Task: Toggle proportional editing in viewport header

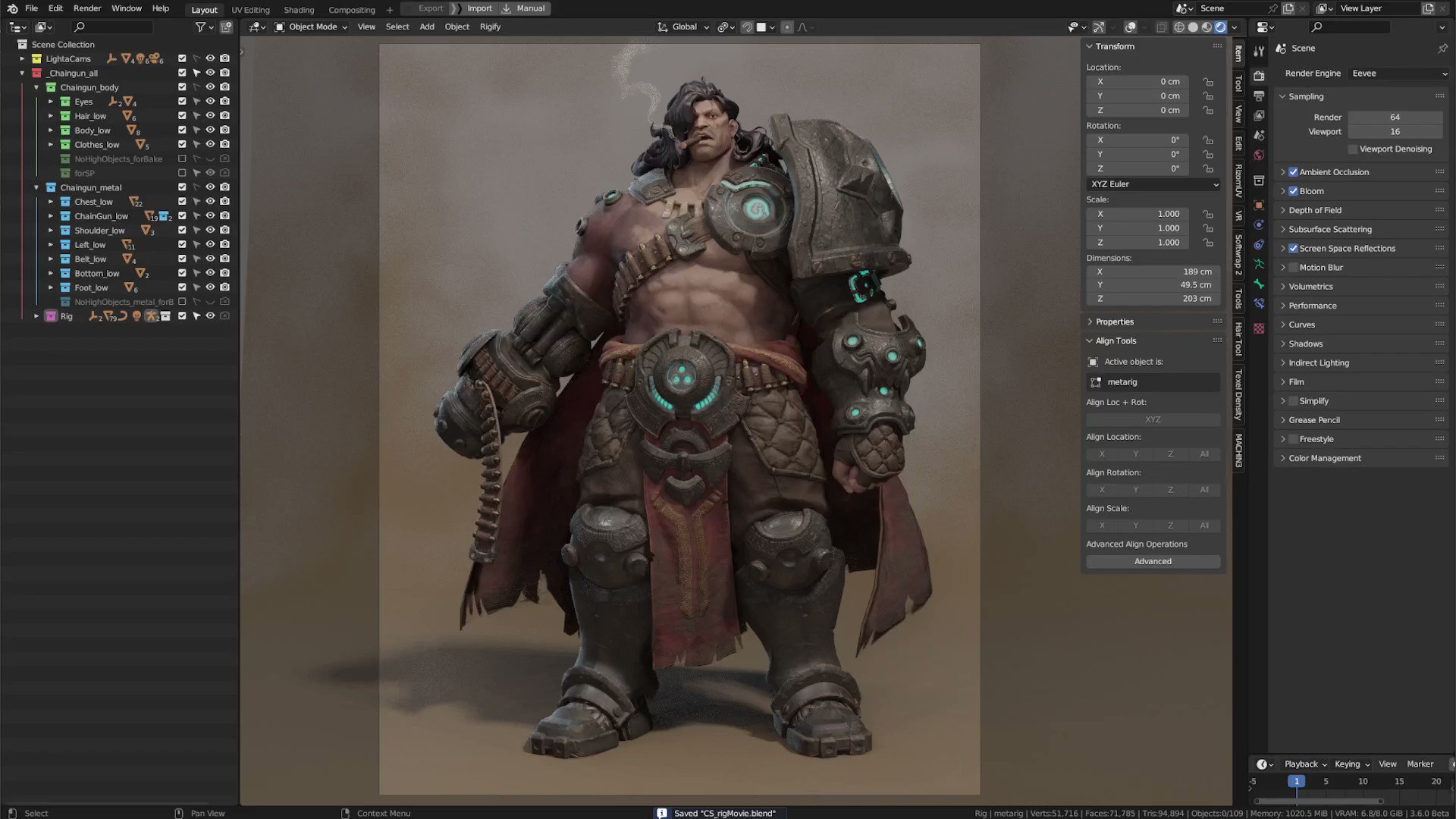Action: tap(786, 27)
